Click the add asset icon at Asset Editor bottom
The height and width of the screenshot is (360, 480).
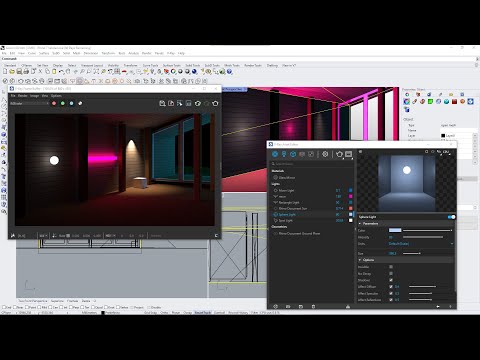pos(275,306)
